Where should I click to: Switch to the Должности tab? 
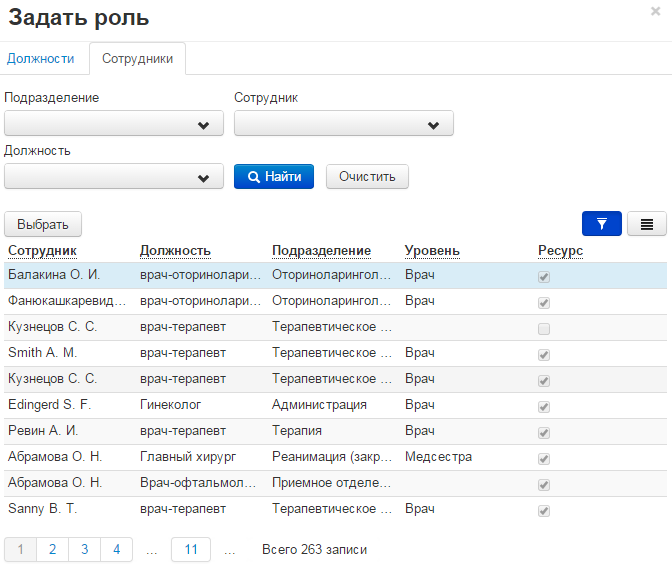pos(41,58)
